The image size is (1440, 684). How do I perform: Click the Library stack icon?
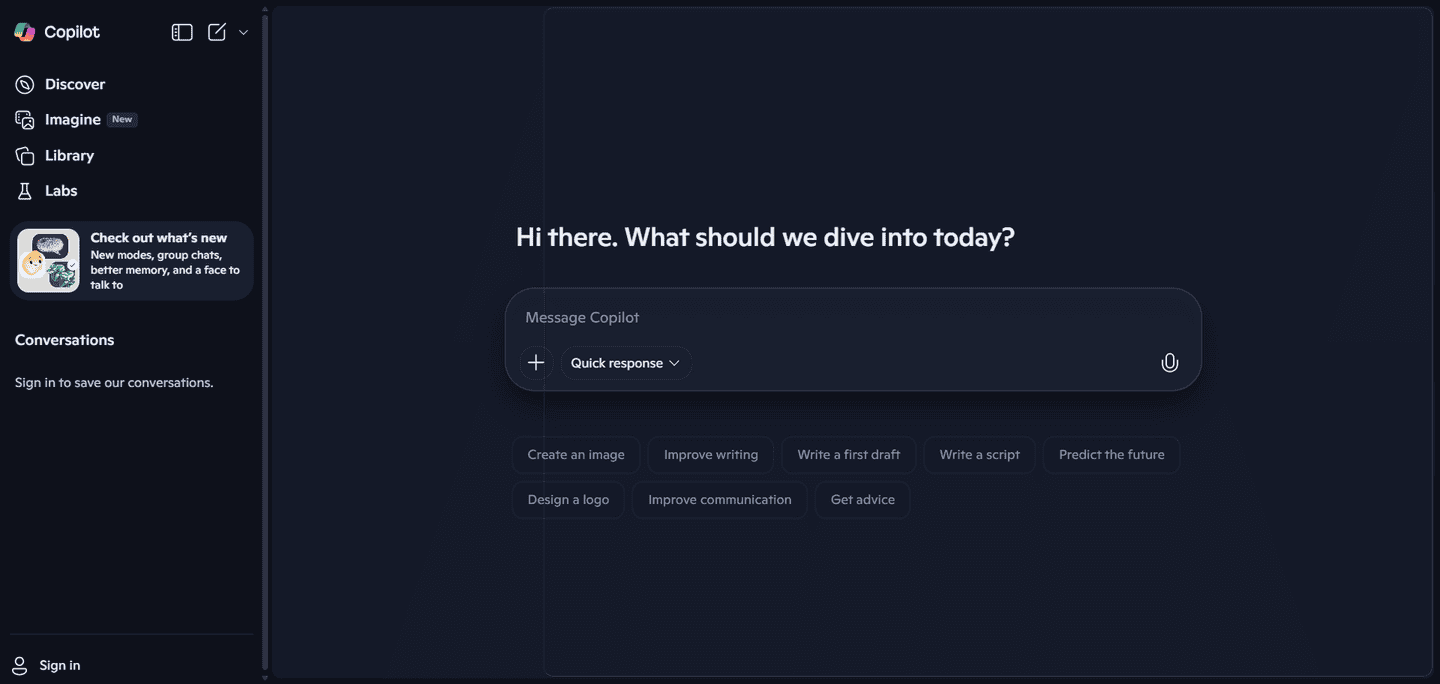pos(25,156)
